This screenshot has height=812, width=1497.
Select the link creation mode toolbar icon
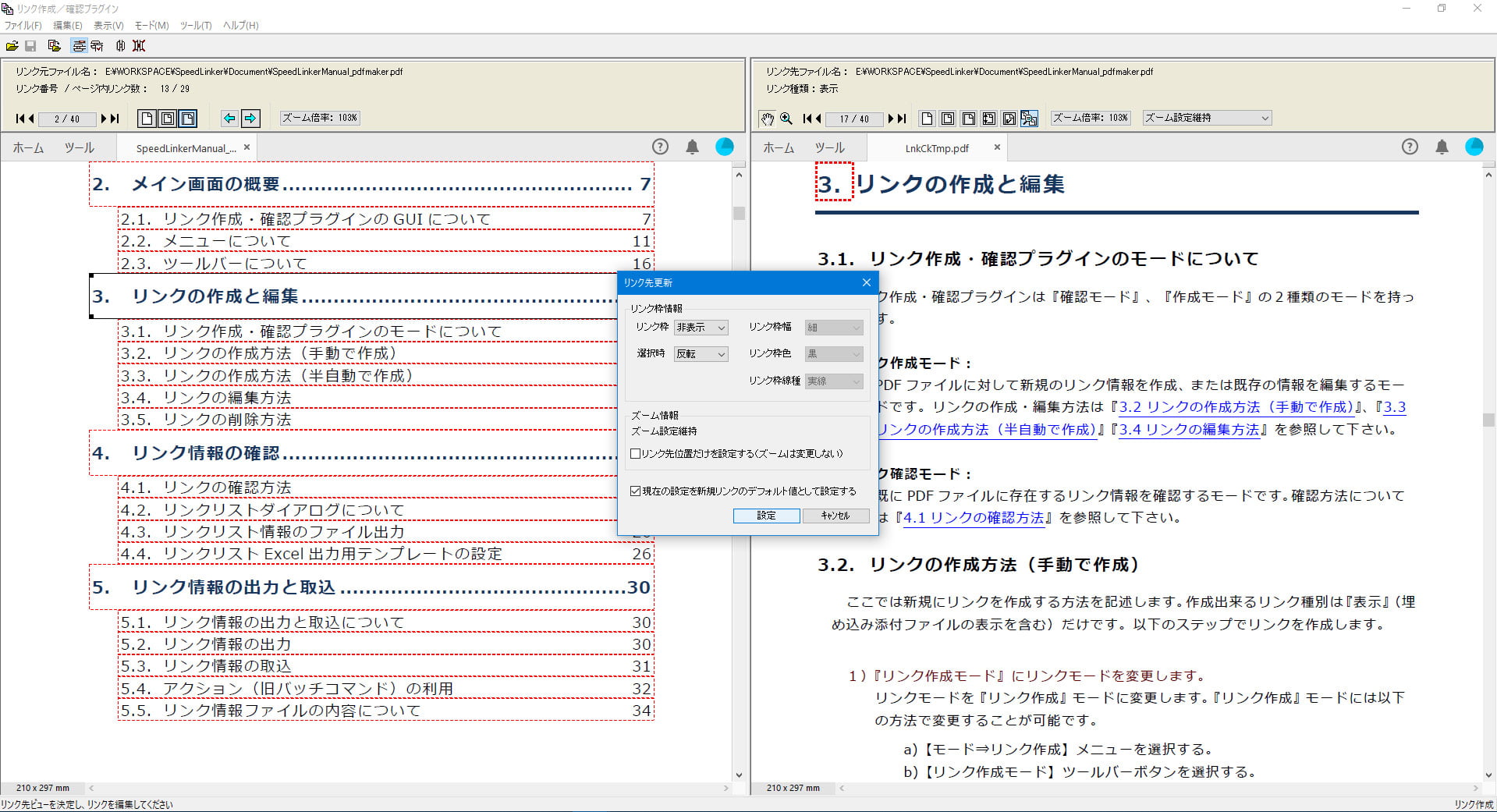(x=79, y=46)
